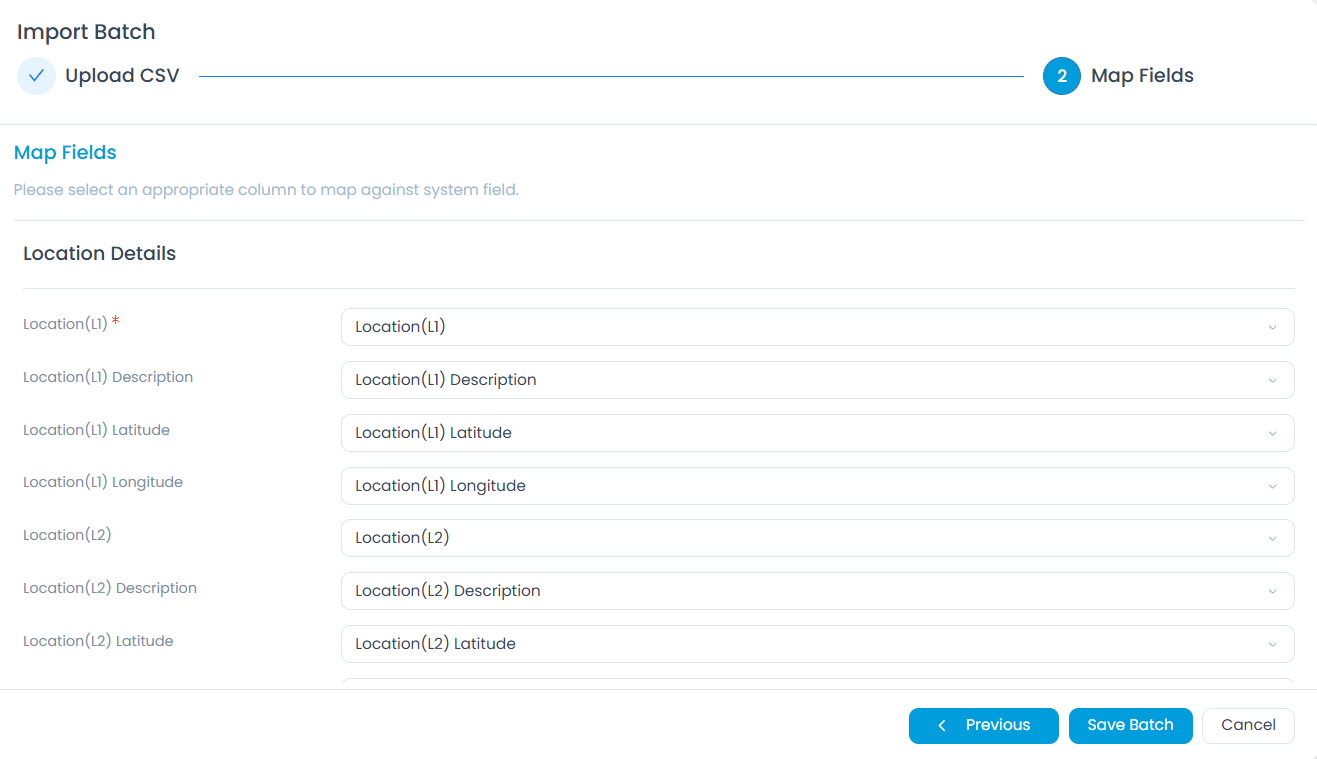Click the Save Batch button

pos(1130,726)
